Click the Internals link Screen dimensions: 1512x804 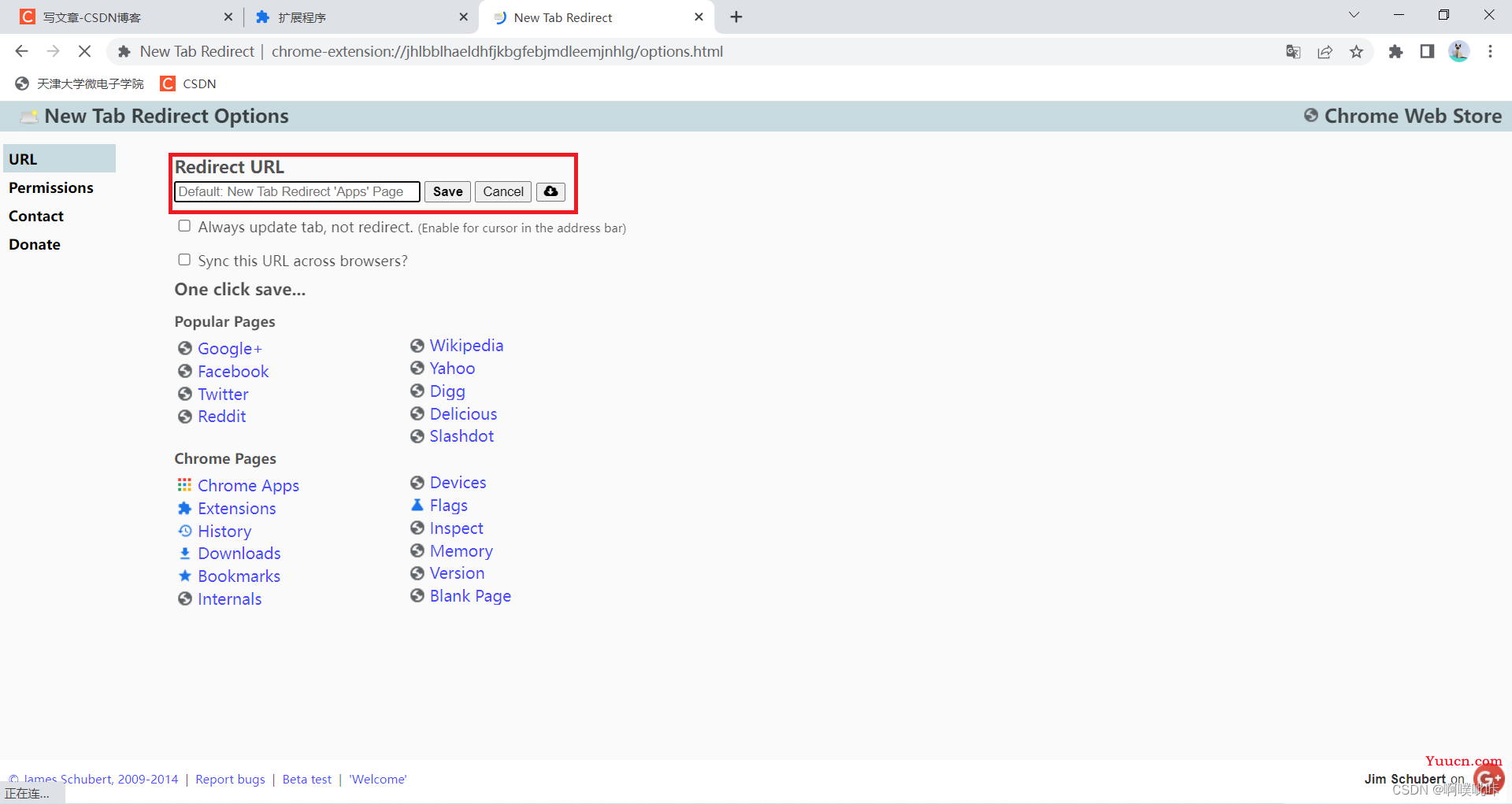point(229,598)
